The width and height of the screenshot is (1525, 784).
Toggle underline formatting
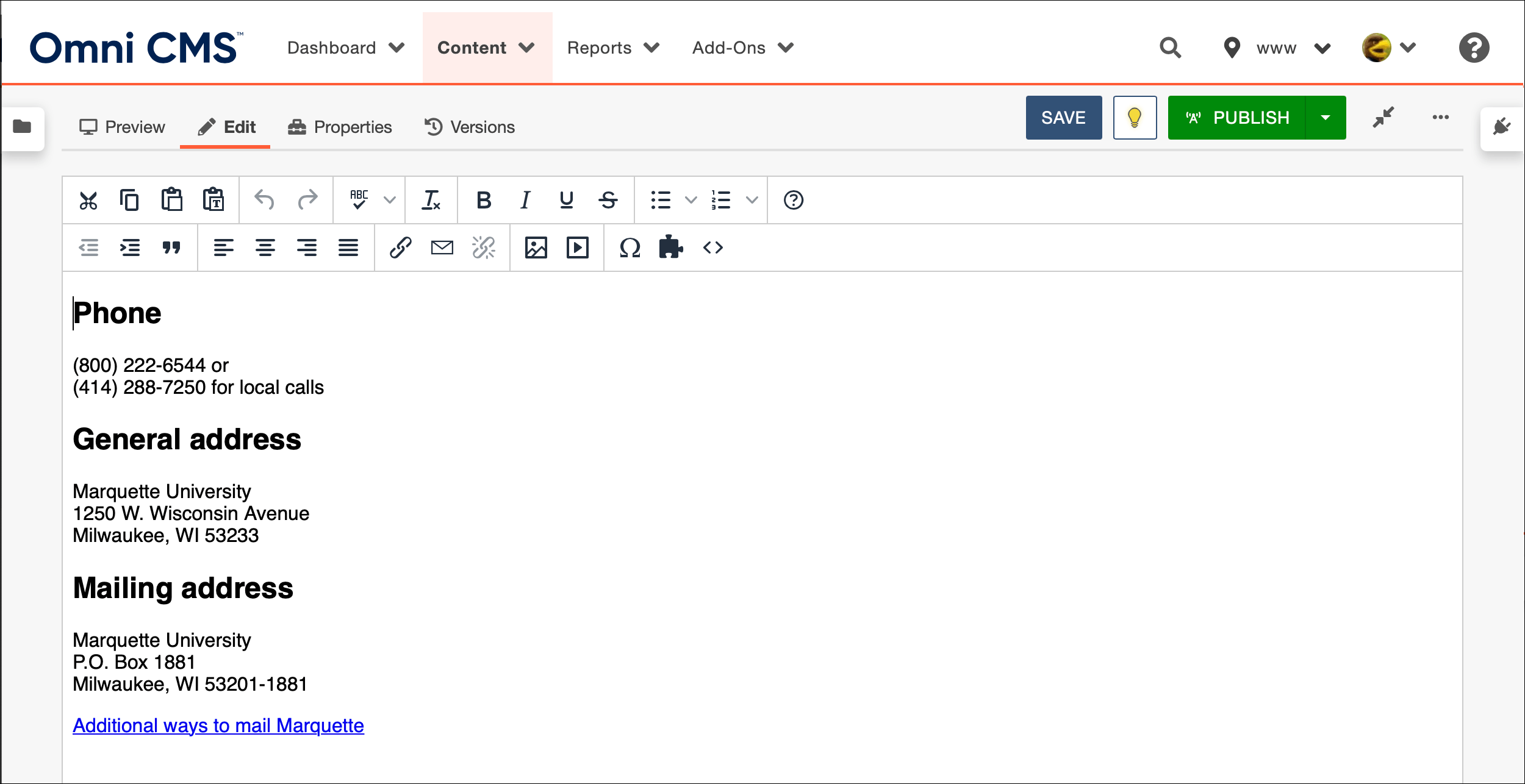click(567, 200)
